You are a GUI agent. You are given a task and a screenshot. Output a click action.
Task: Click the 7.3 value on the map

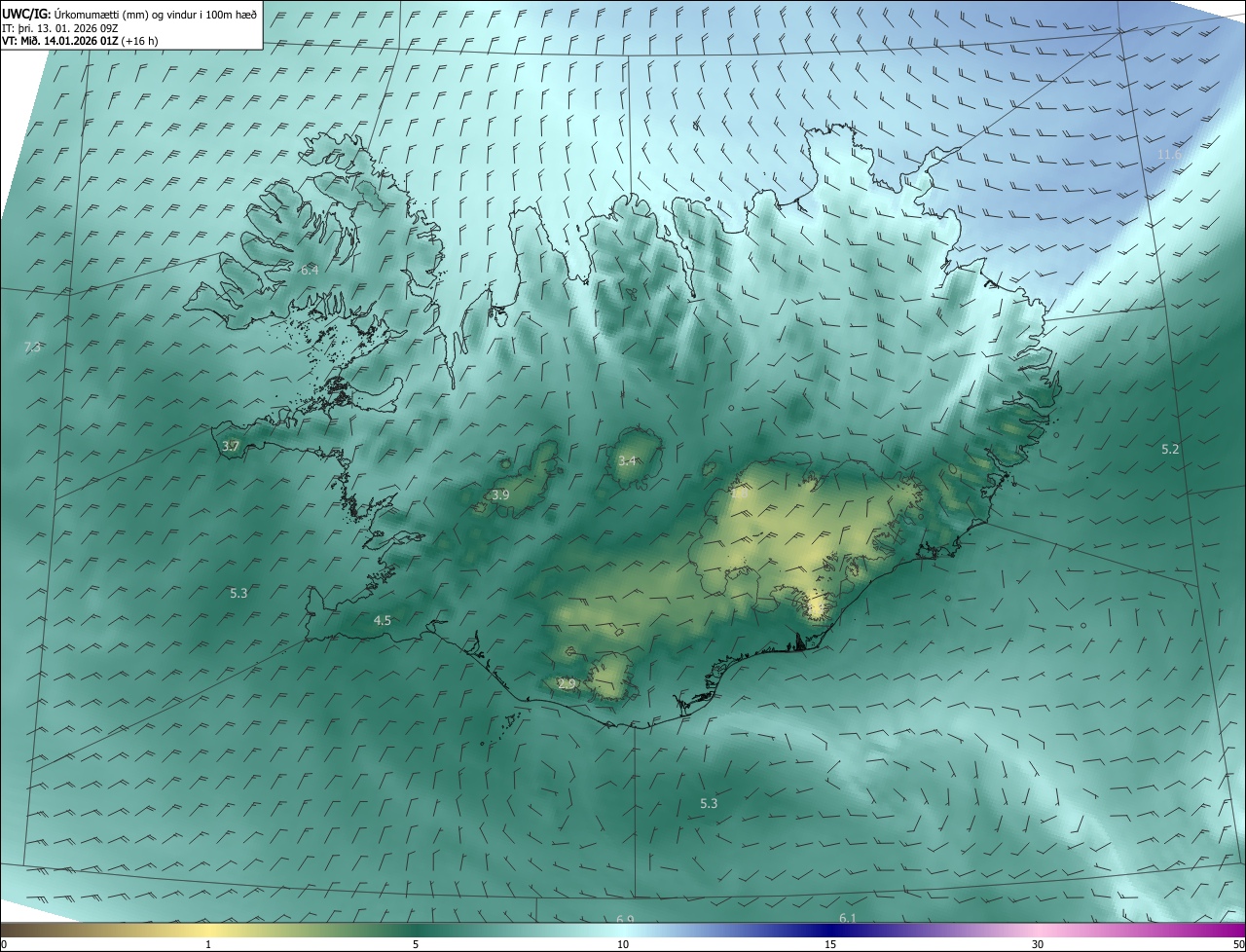32,347
